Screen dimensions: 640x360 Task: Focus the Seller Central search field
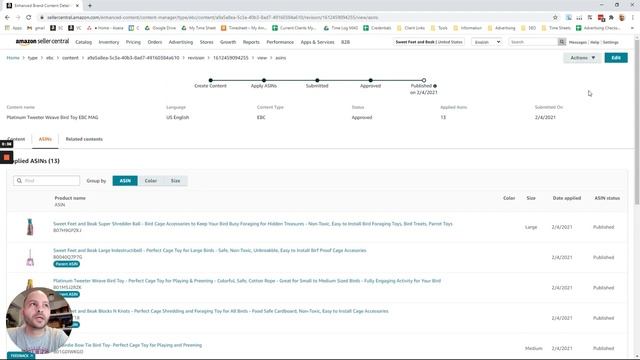coord(533,42)
